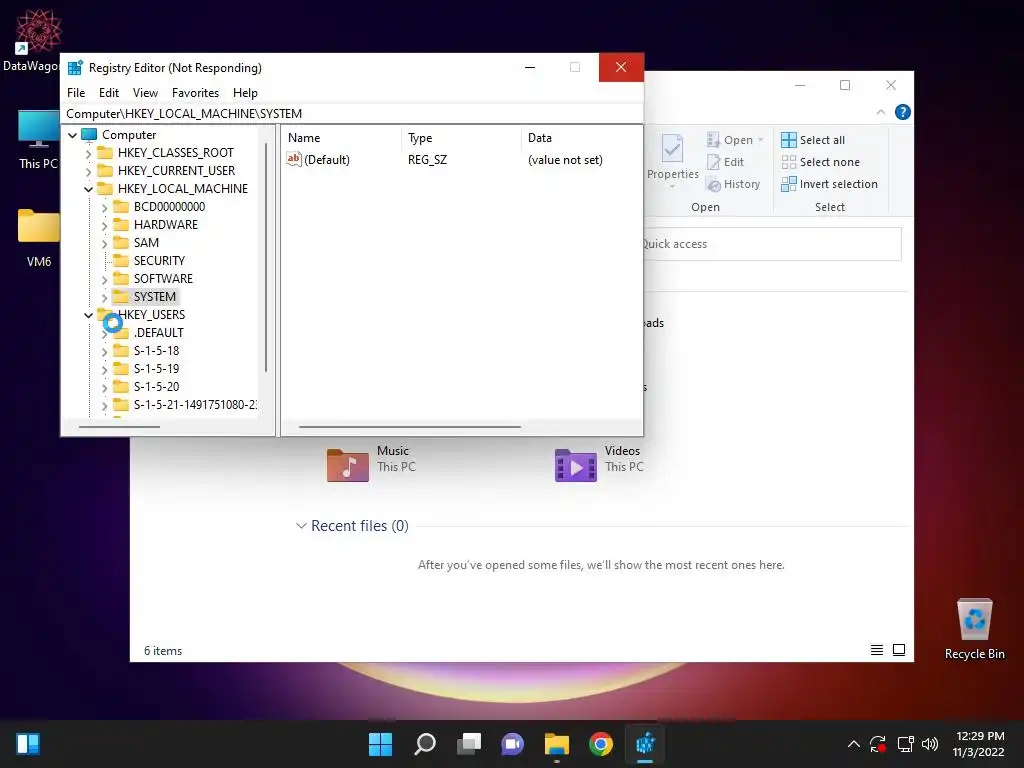Open taskbar Search
The height and width of the screenshot is (768, 1024).
pyautogui.click(x=424, y=744)
